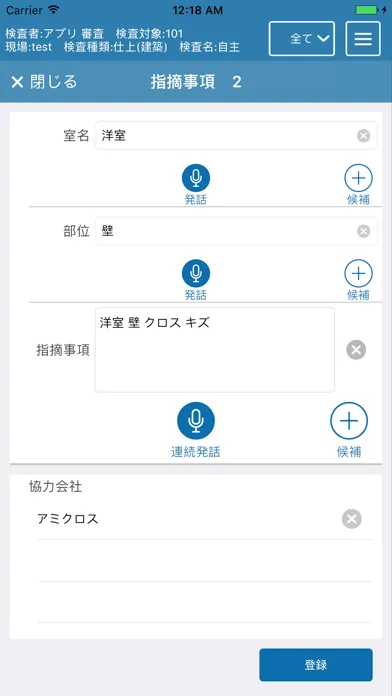392x696 pixels.
Task: Select the アミクロス company row
Action: pos(205,519)
